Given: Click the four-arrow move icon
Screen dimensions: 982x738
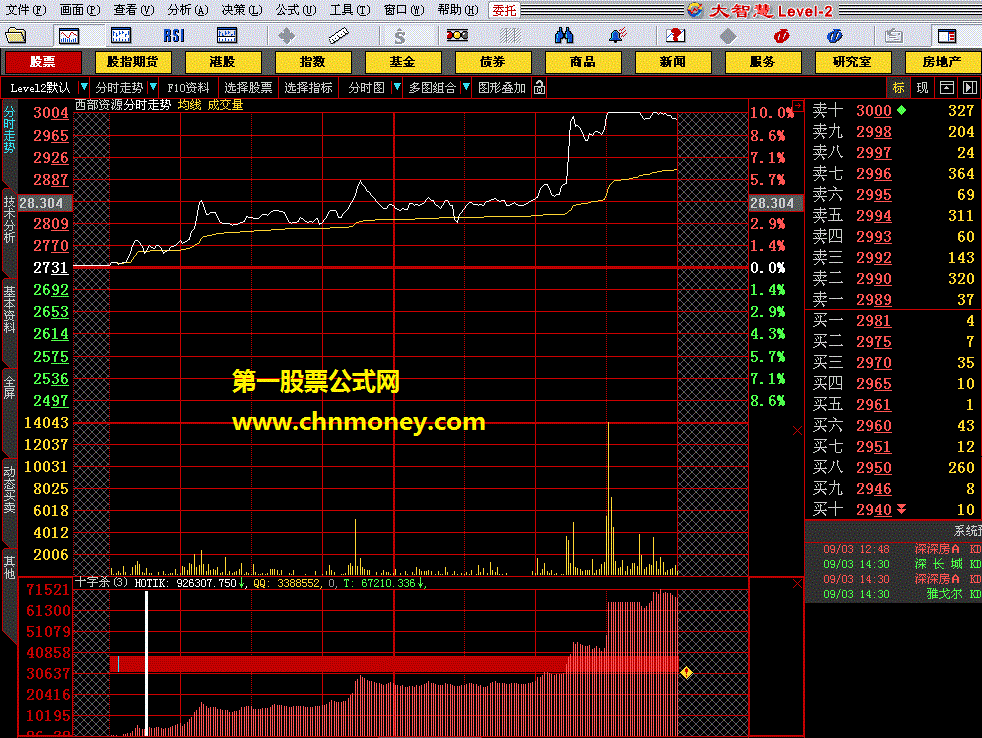Looking at the screenshot, I should click(x=286, y=36).
